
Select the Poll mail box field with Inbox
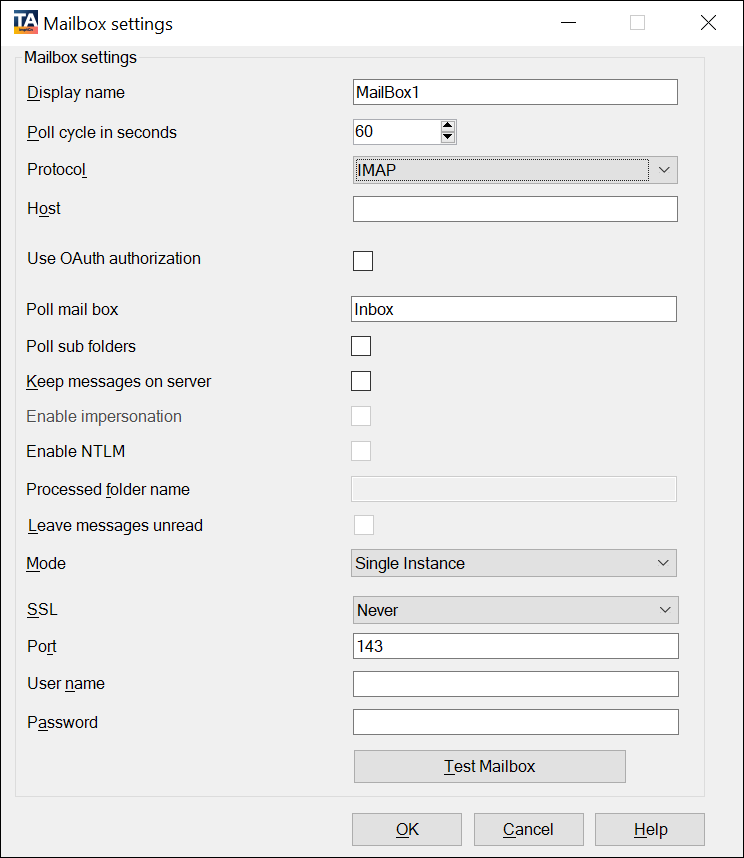click(x=514, y=309)
